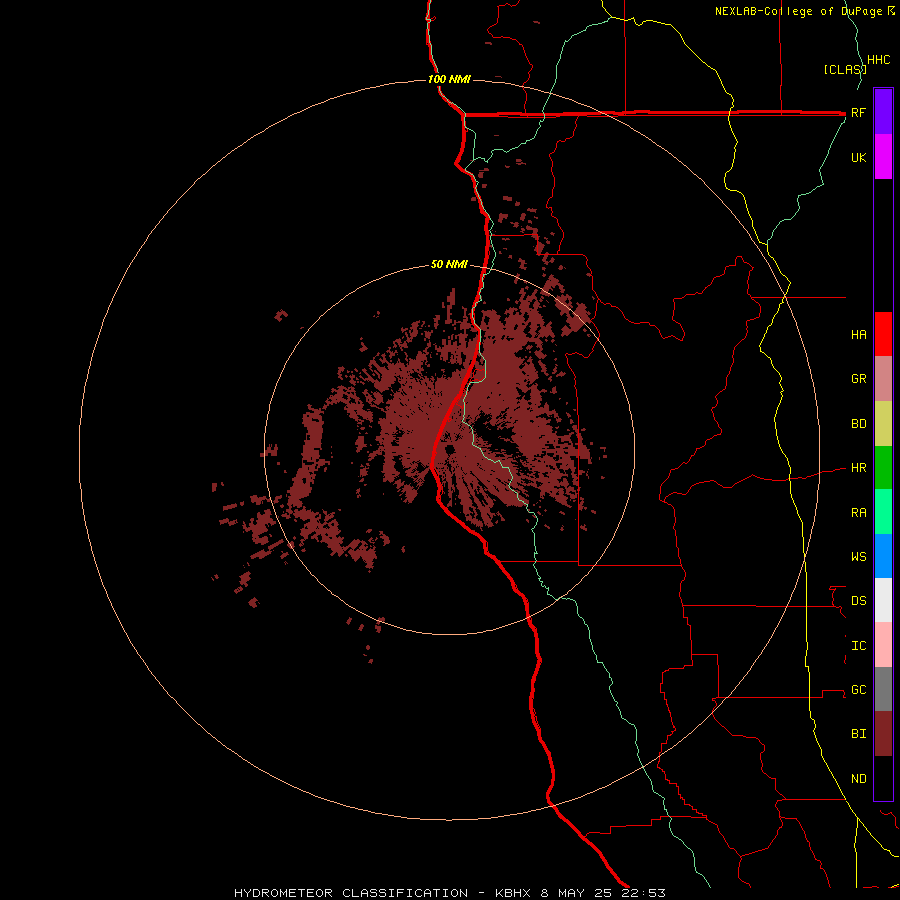
Task: Select the yellow BD legend swatch
Action: (x=883, y=424)
